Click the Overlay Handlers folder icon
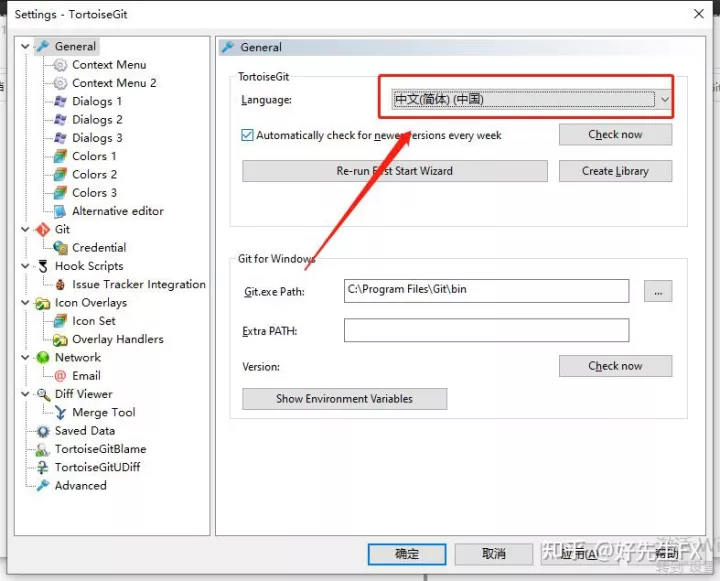Screen dimensions: 720x581 (60, 339)
